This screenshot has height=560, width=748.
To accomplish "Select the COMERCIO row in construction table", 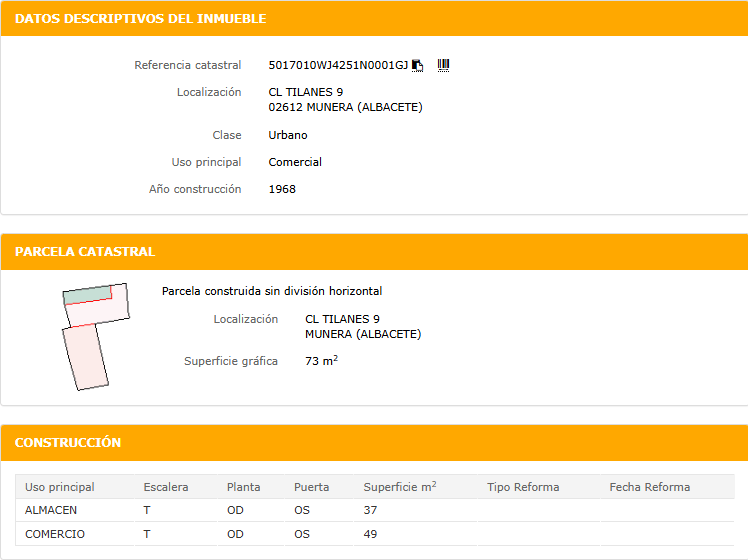I will click(55, 534).
